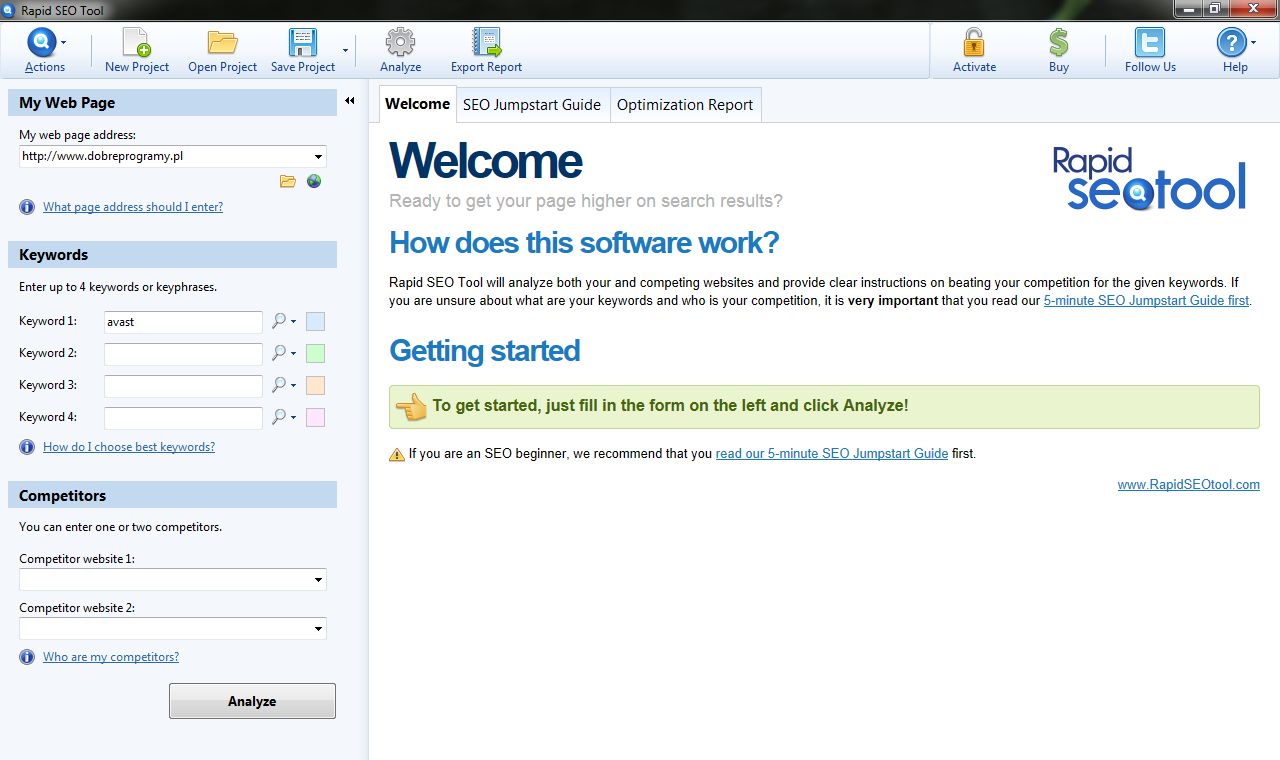Select the orange Keyword 3 color swatch
The height and width of the screenshot is (760, 1280).
[315, 386]
